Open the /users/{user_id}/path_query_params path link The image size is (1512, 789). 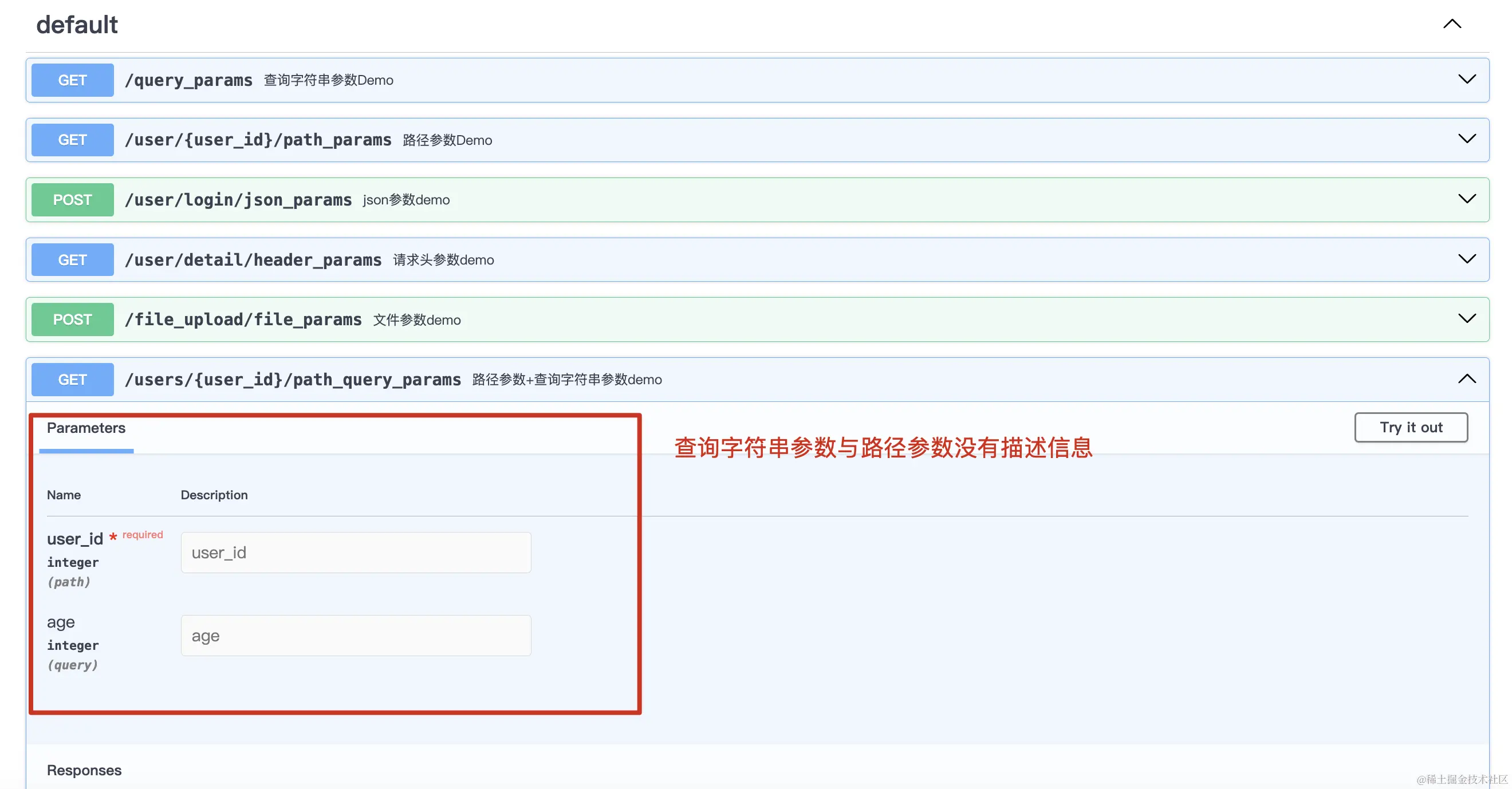293,380
